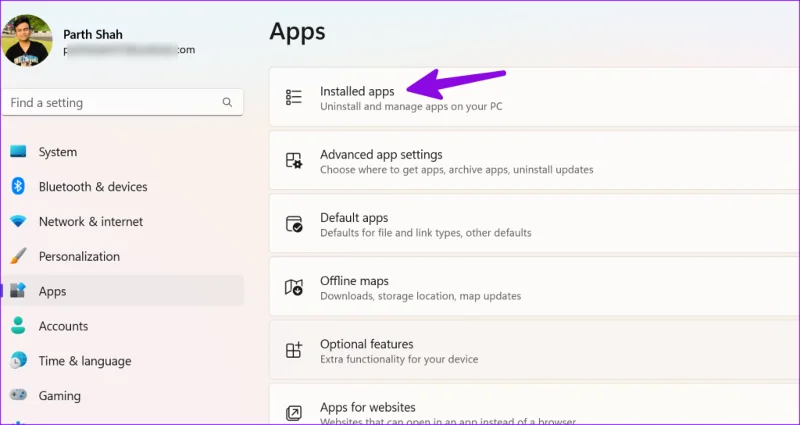Click the Accounts person icon

[x=18, y=326]
